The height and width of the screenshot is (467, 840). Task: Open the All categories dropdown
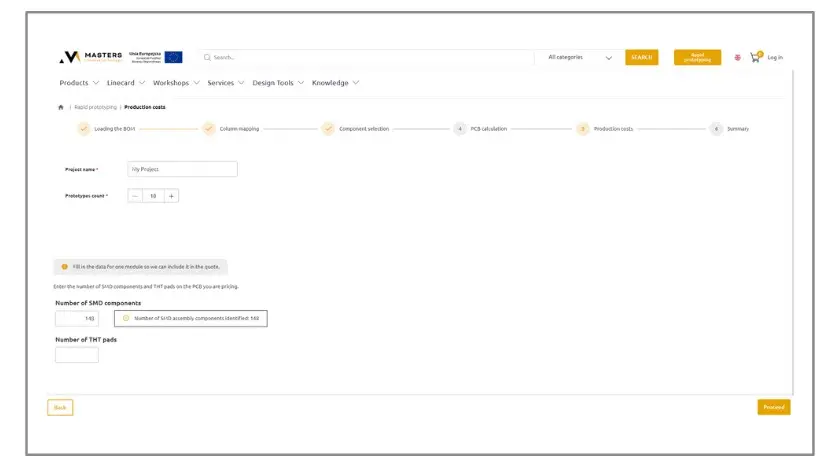[x=580, y=57]
